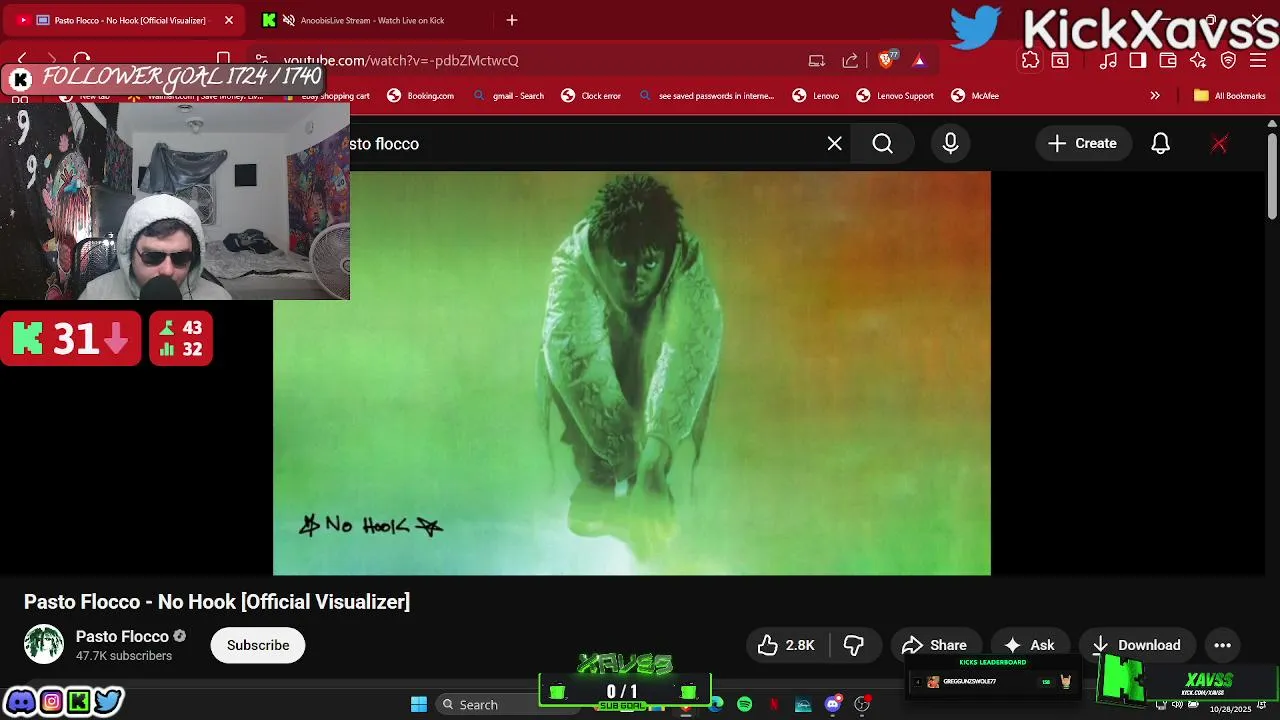Clear the YouTube search text
The width and height of the screenshot is (1280, 720).
pos(835,144)
